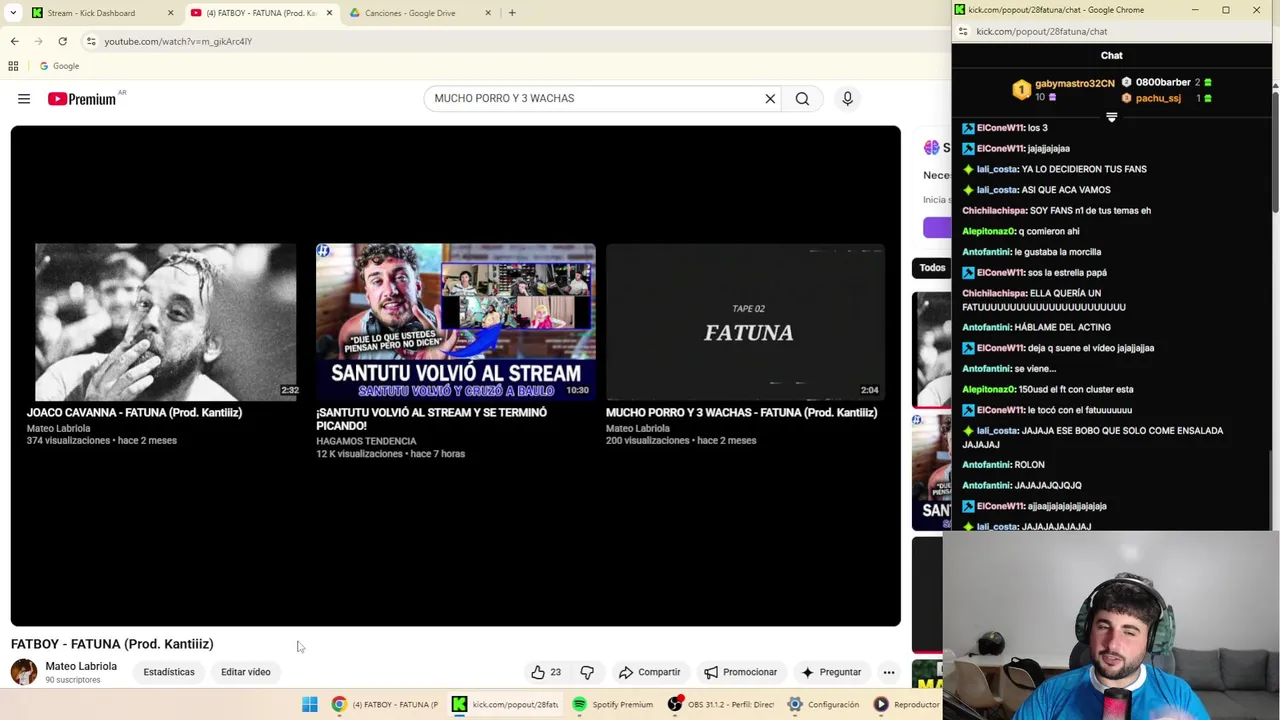This screenshot has width=1280, height=720.
Task: Click ¡SANTUTU VOLVIÓ AL STREAM title link
Action: tap(431, 419)
